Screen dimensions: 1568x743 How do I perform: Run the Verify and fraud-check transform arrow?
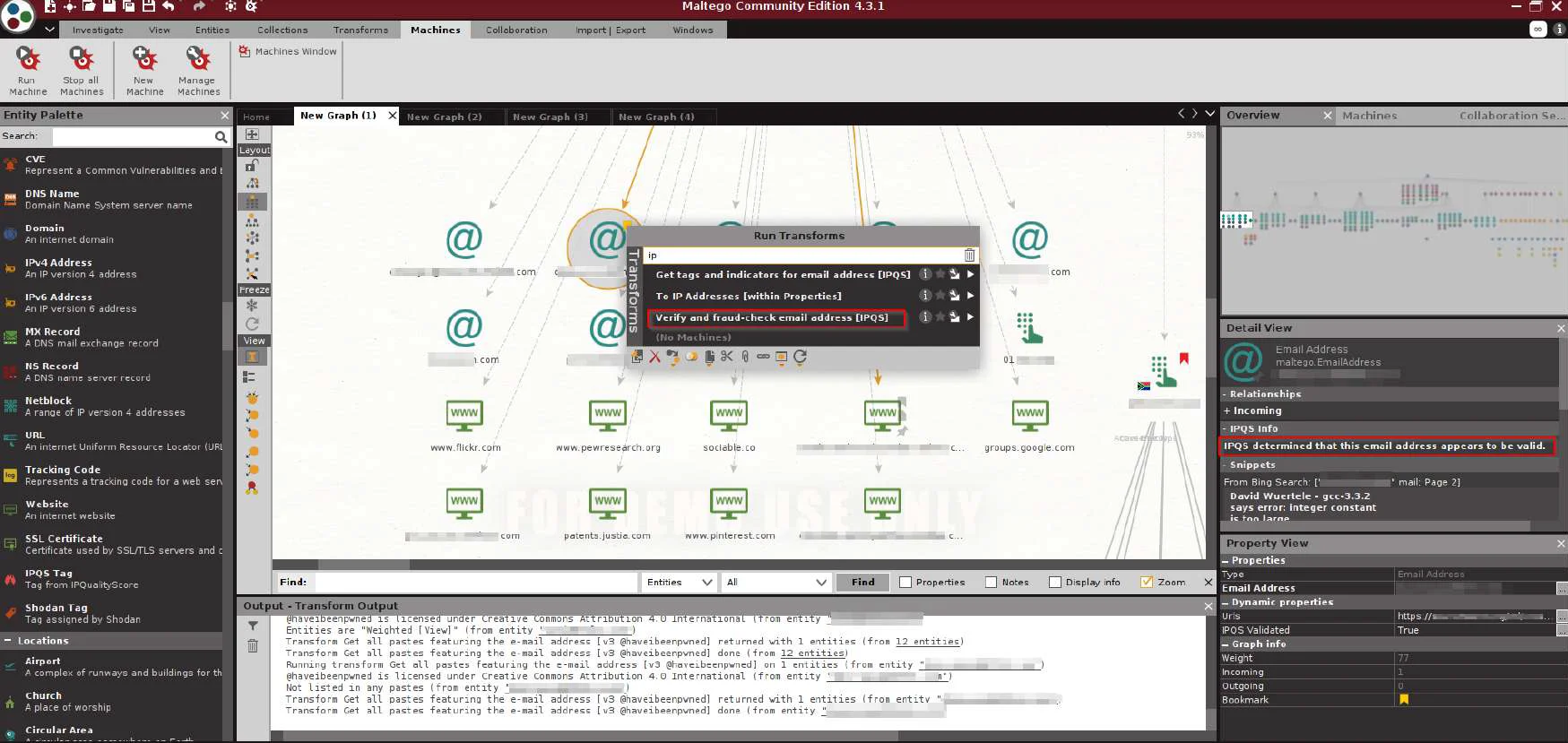coord(970,317)
